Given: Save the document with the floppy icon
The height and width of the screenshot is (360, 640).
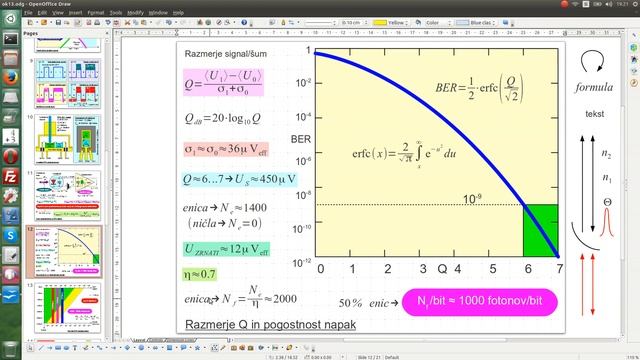Looking at the screenshot, I should click(x=58, y=22).
